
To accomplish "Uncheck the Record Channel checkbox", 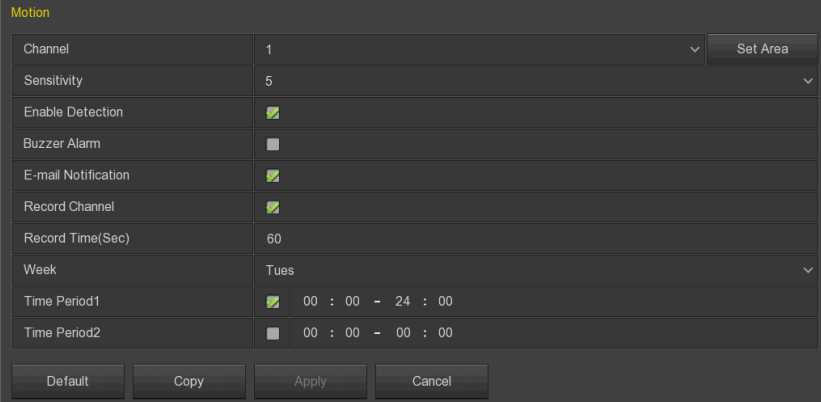I will (x=273, y=208).
